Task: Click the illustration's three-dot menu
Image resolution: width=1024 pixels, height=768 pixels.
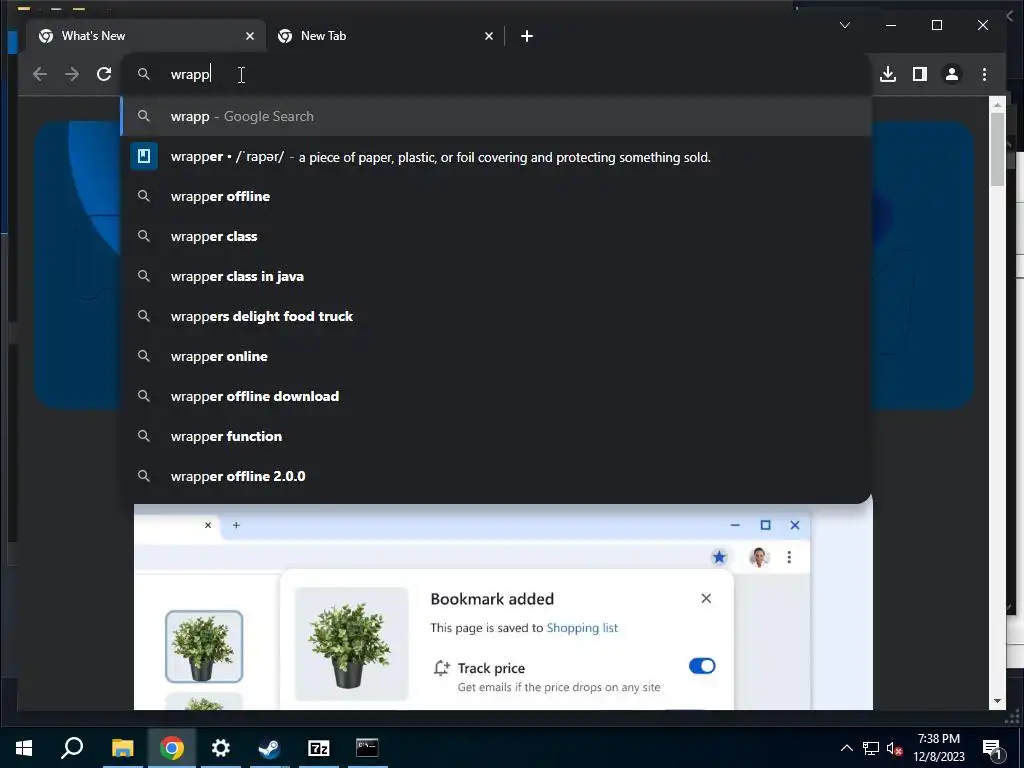Action: [789, 557]
